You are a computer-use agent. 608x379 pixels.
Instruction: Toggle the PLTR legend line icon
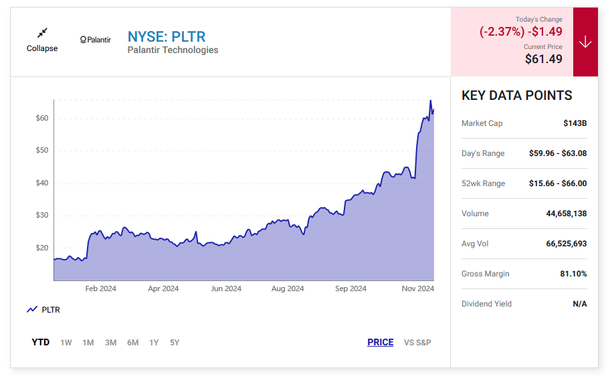32,310
